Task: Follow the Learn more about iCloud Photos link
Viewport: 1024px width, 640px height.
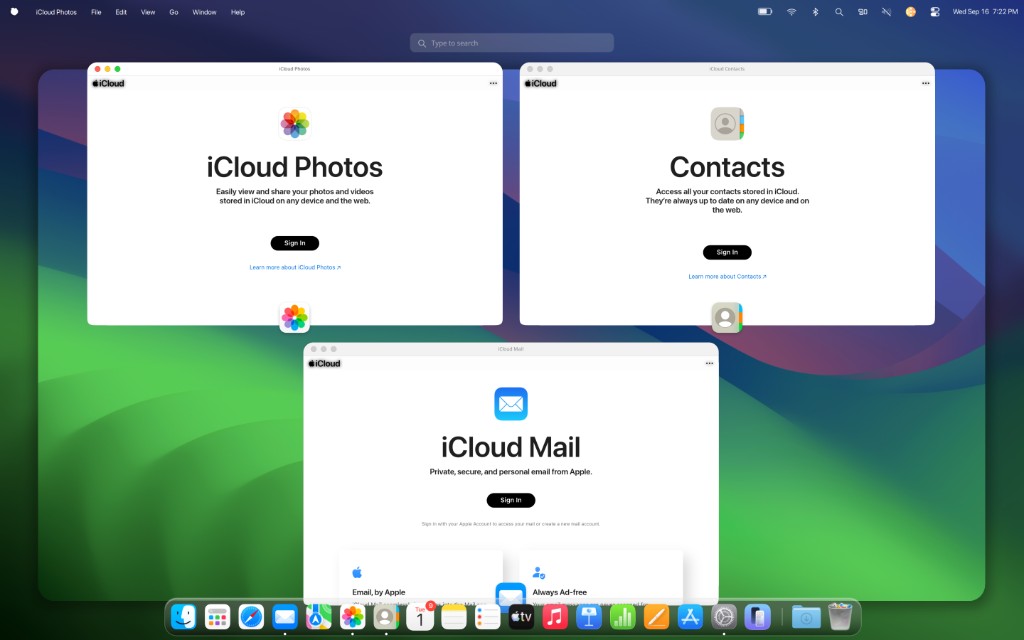Action: 295,267
